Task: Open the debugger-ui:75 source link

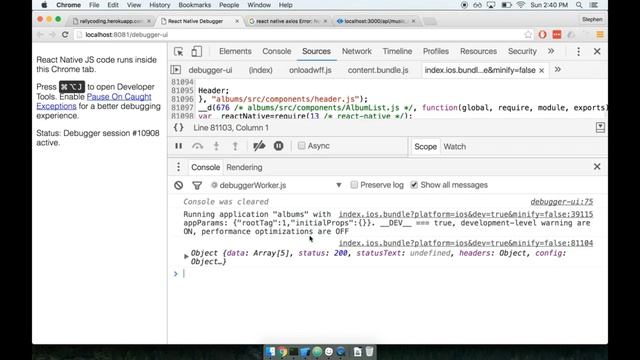Action: (x=562, y=202)
